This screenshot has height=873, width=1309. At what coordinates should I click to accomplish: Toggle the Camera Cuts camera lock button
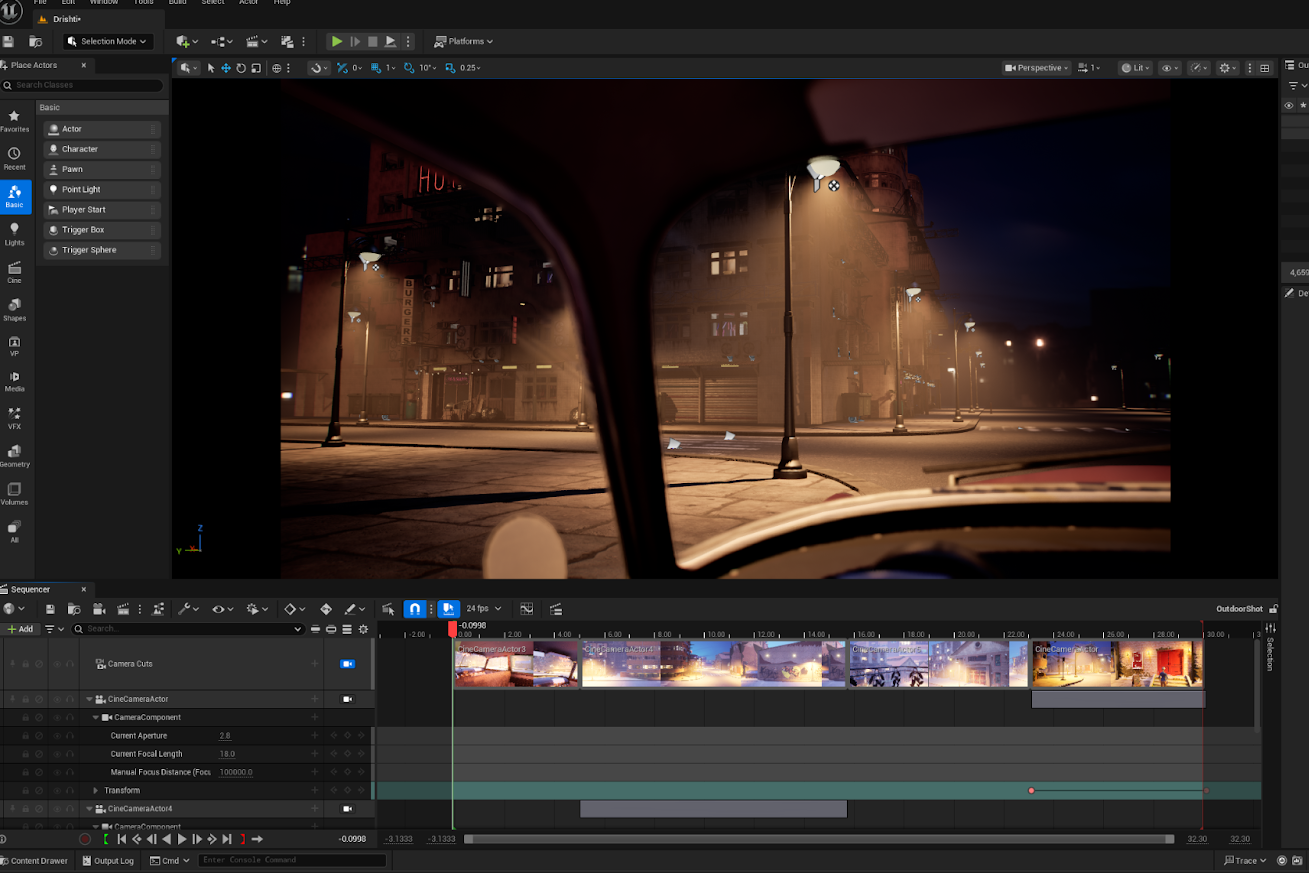tap(348, 664)
